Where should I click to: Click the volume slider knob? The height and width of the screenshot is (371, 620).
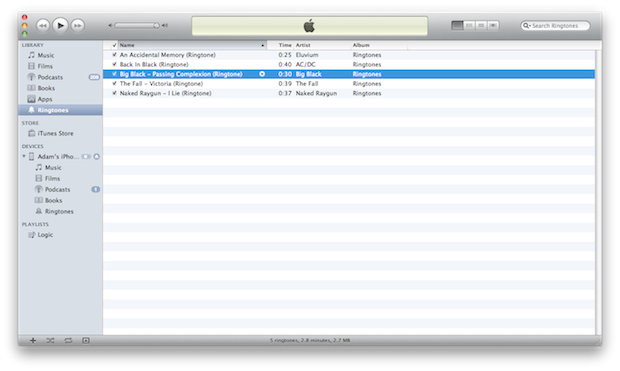156,26
